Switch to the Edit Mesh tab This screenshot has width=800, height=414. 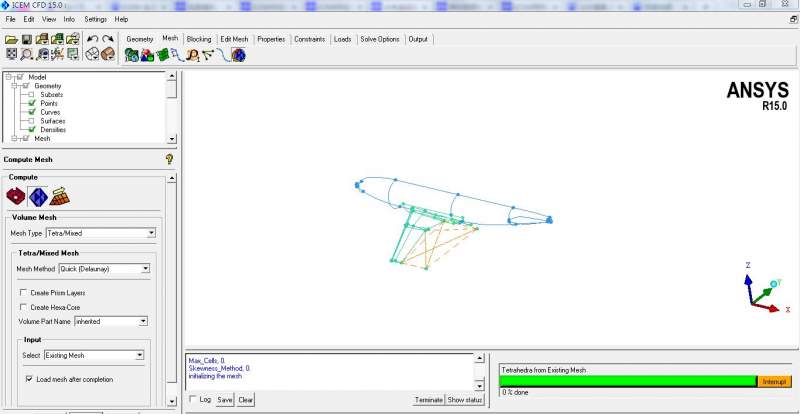click(x=234, y=39)
